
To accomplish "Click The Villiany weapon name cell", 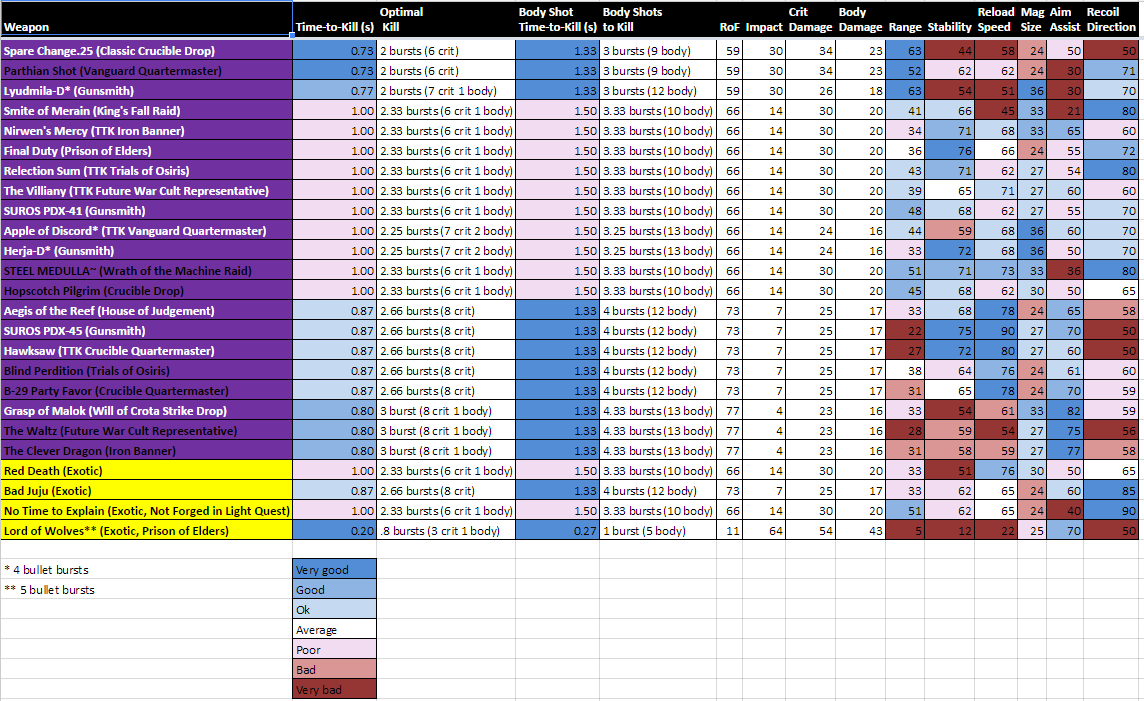I will pyautogui.click(x=147, y=190).
